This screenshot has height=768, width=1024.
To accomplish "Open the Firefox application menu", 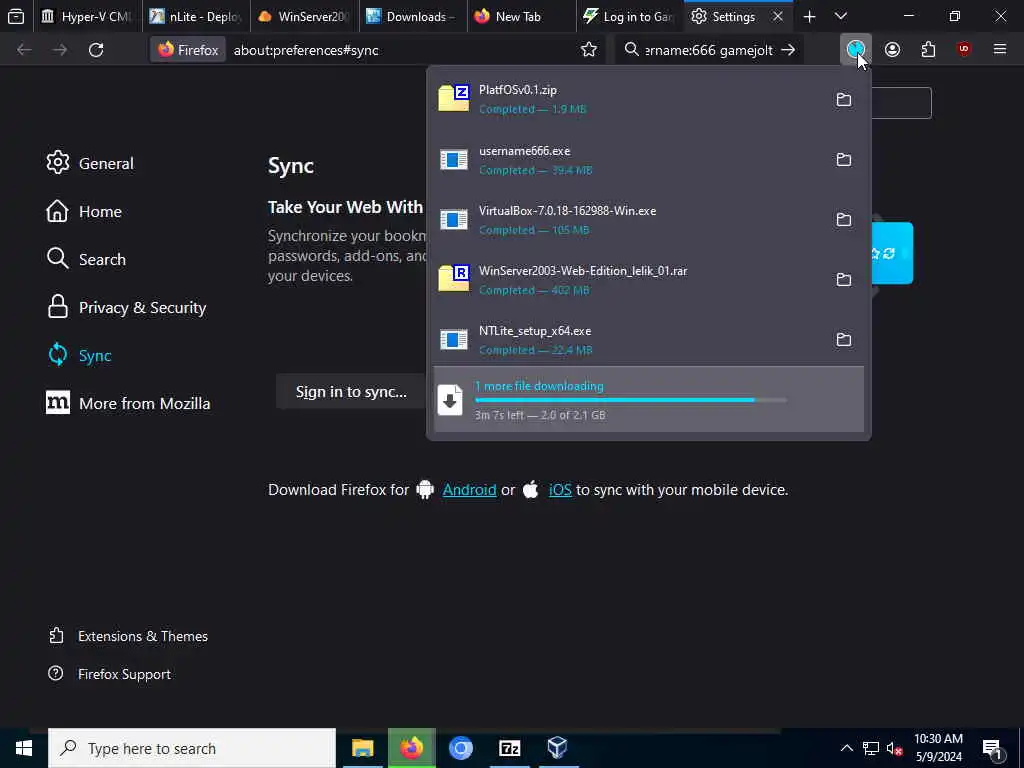I will tap(1000, 50).
